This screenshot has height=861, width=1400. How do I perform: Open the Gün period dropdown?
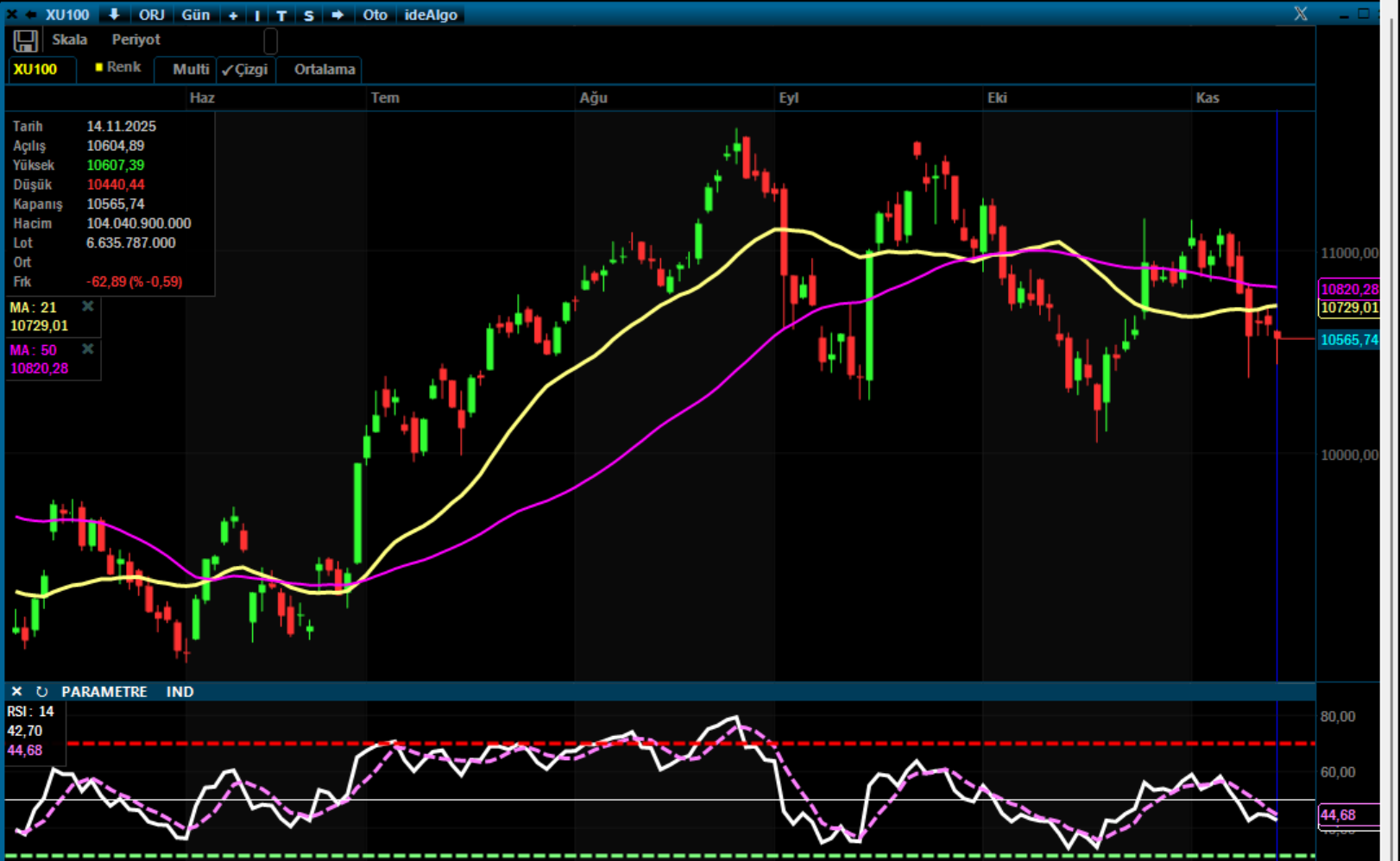[195, 15]
